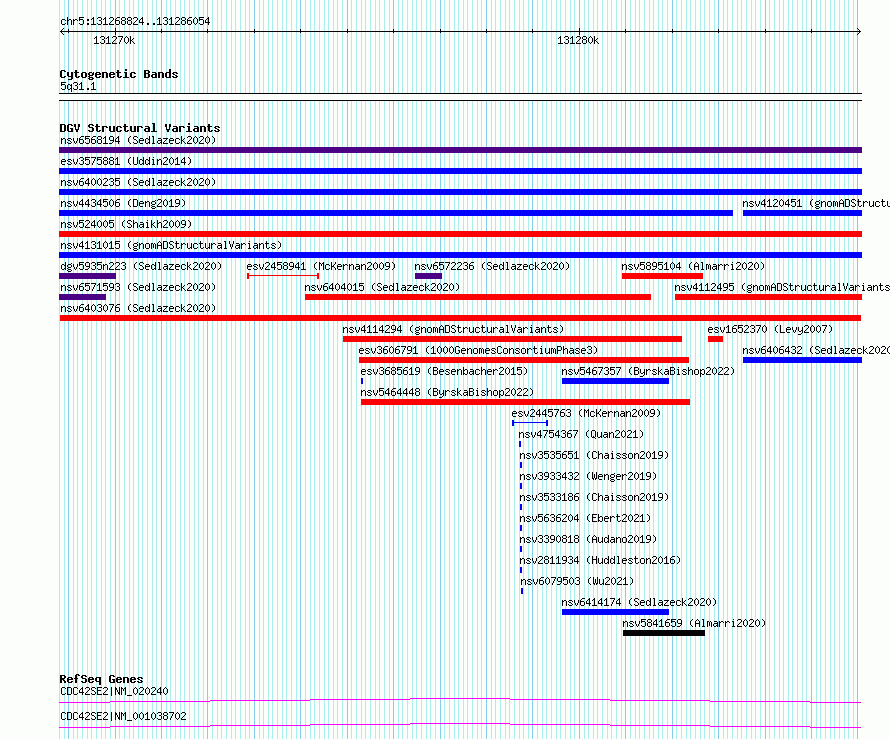
Task: Click the nsv6406432 Sedlazeck blue bar
Action: click(x=803, y=360)
